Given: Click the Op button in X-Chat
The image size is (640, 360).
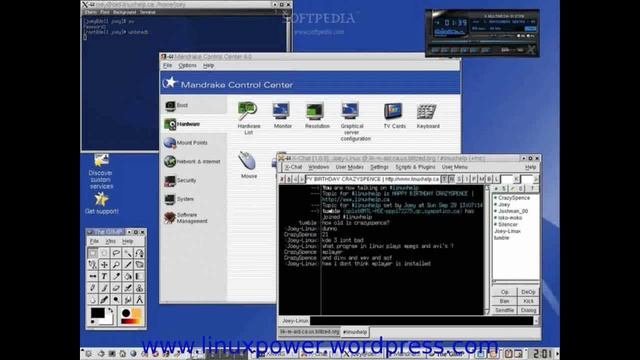Looking at the screenshot, I should pos(504,292).
